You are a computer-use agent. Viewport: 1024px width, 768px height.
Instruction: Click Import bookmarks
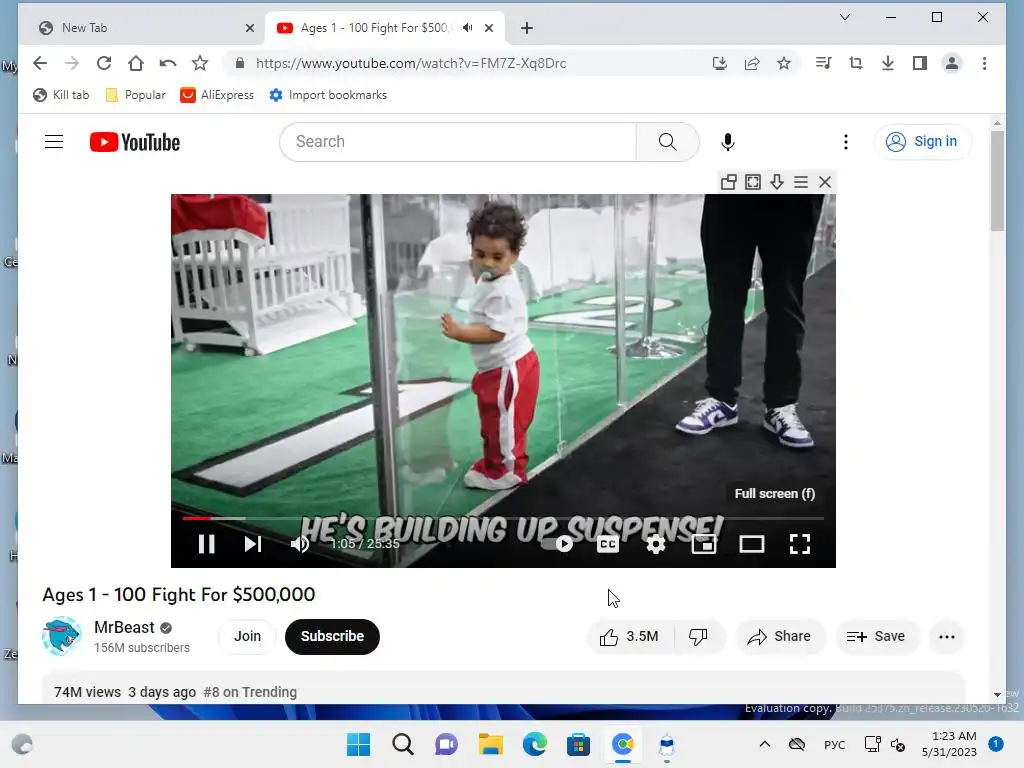[x=328, y=95]
